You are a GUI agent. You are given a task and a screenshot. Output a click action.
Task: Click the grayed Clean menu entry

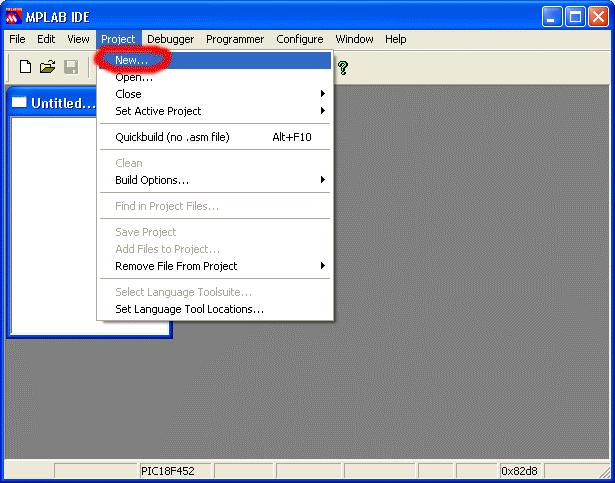point(215,163)
